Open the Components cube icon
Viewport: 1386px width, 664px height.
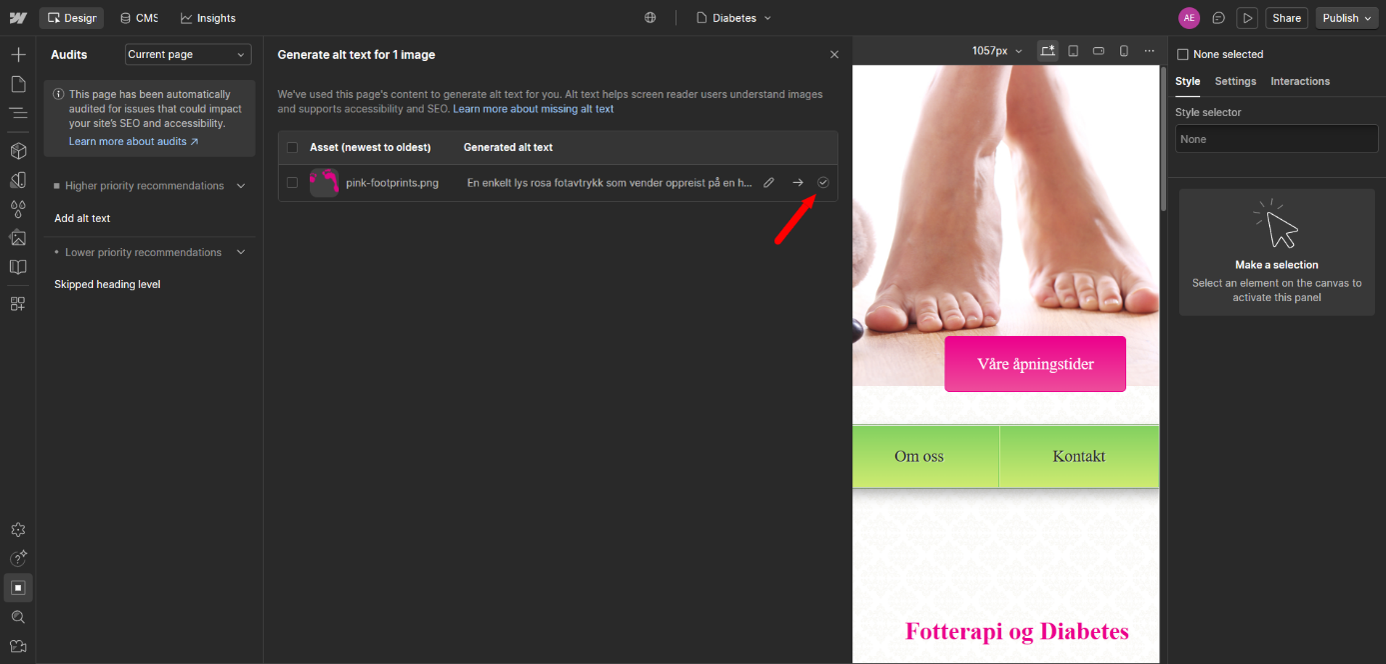[x=18, y=151]
